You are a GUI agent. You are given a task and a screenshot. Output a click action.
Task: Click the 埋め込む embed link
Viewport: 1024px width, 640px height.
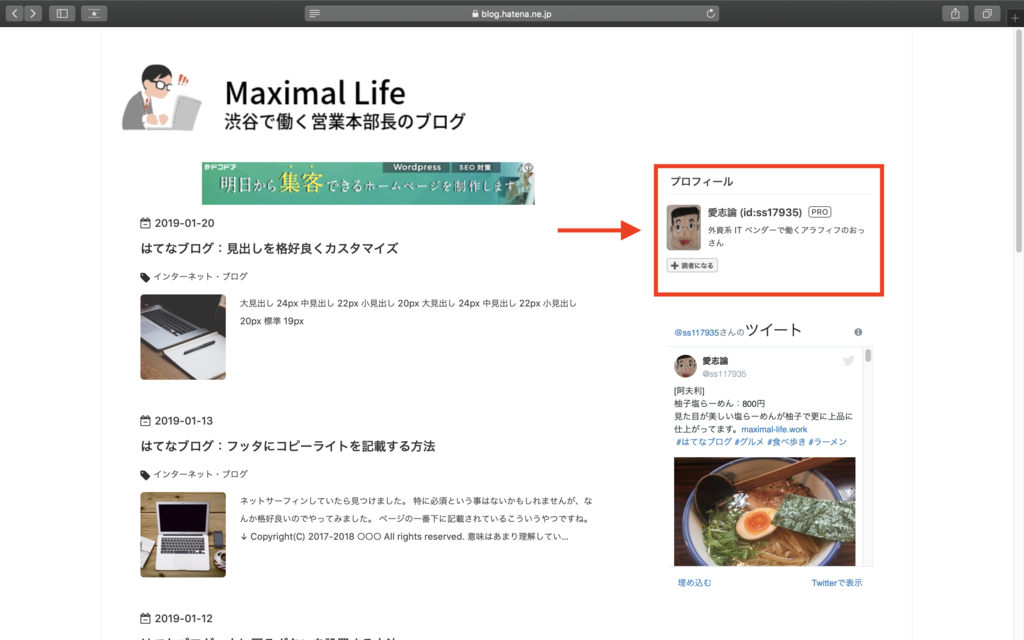pos(694,583)
